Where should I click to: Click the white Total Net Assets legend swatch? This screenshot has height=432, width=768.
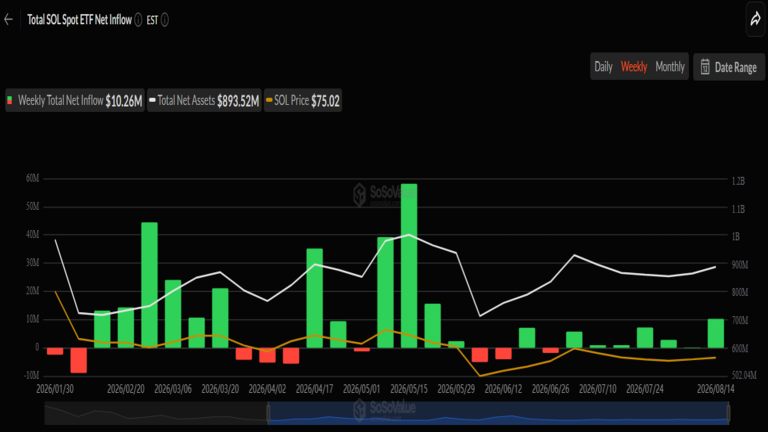click(x=152, y=100)
